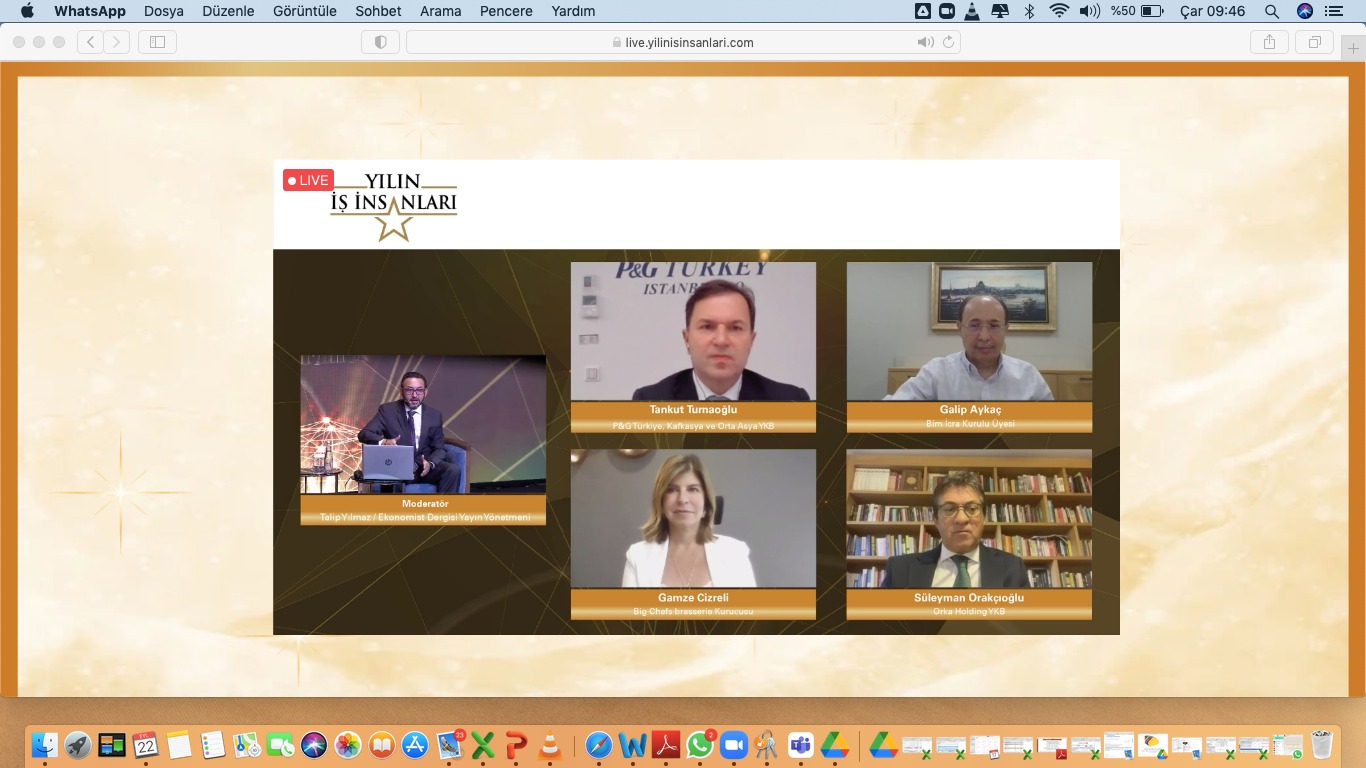Open the App Store in Dock
This screenshot has width=1366, height=768.
[x=415, y=745]
